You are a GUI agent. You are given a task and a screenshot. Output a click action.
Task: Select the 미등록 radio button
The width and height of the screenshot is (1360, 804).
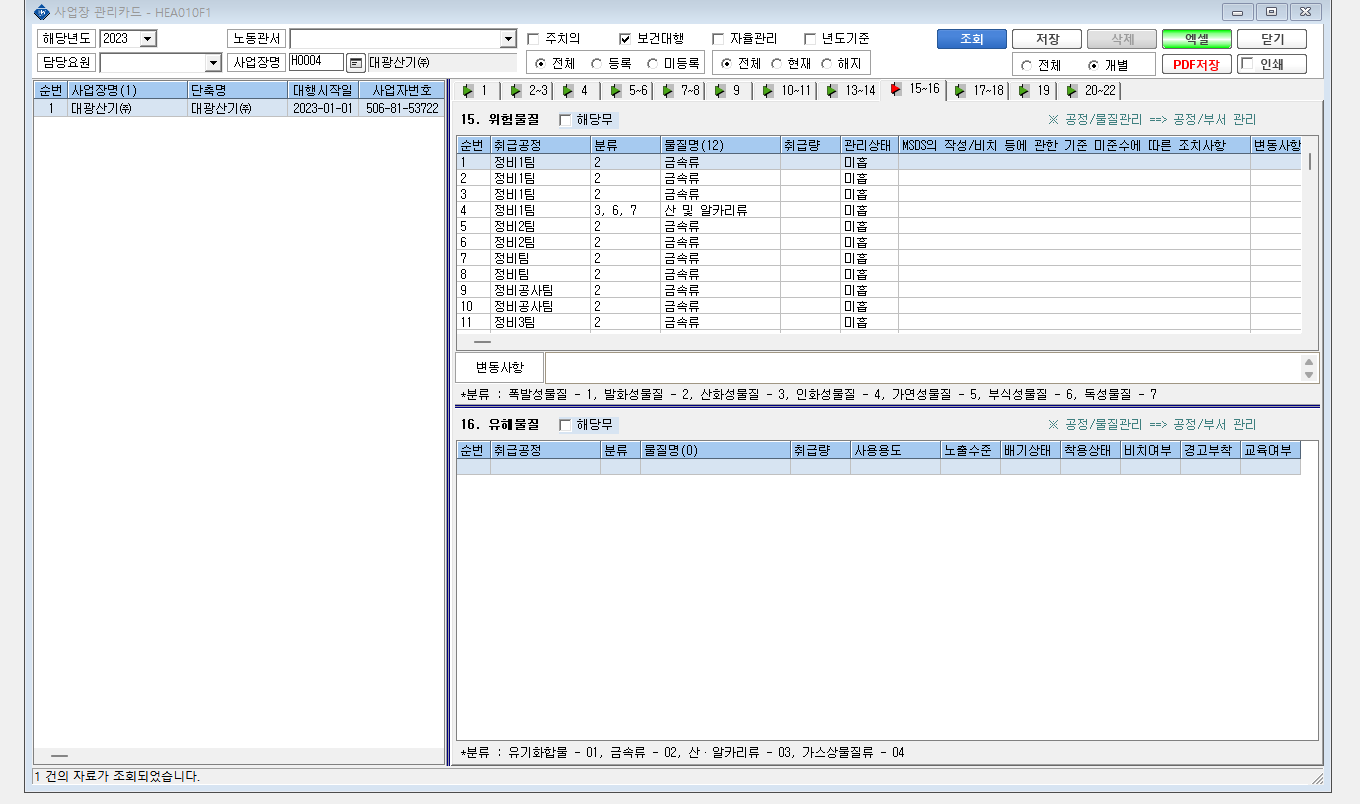pos(652,63)
